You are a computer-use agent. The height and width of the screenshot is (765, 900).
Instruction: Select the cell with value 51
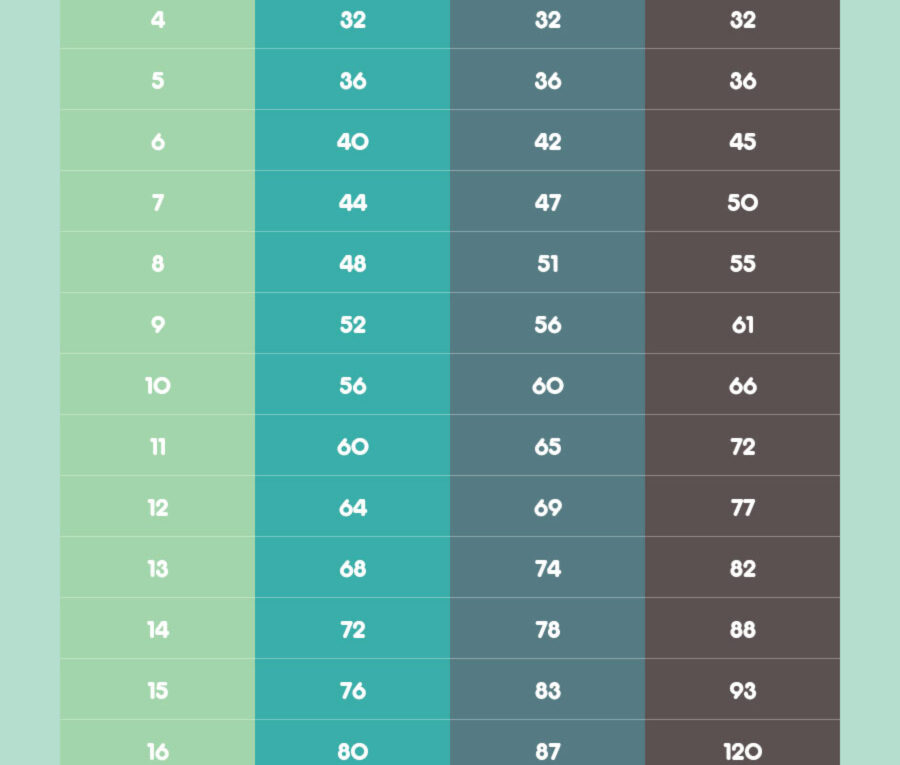click(547, 264)
